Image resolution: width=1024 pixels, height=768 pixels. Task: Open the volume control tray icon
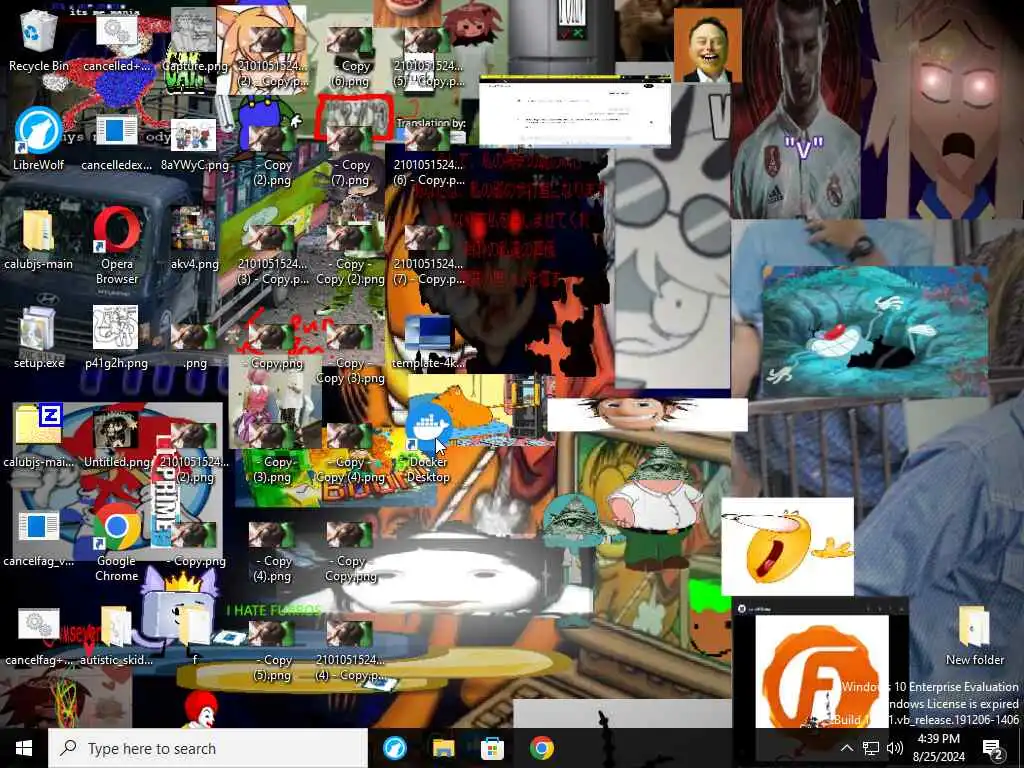coord(895,748)
